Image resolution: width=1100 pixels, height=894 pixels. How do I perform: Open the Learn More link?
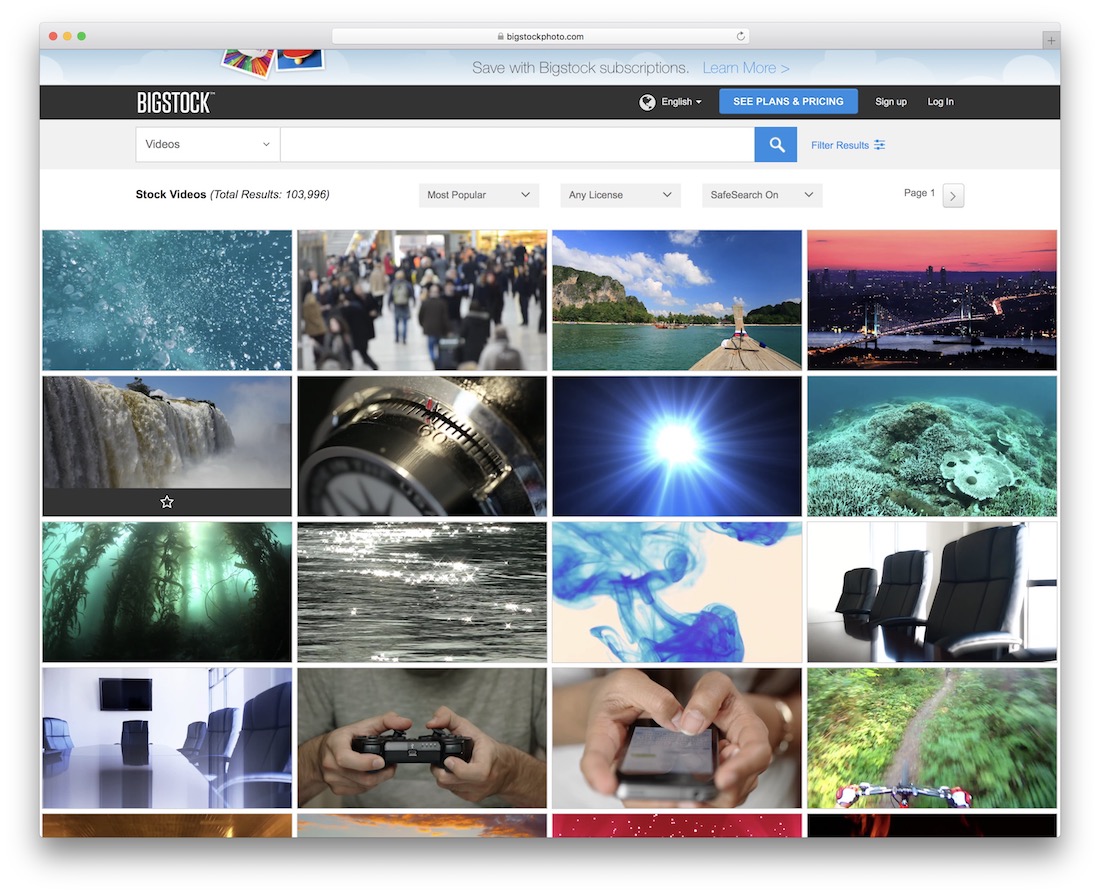[745, 67]
